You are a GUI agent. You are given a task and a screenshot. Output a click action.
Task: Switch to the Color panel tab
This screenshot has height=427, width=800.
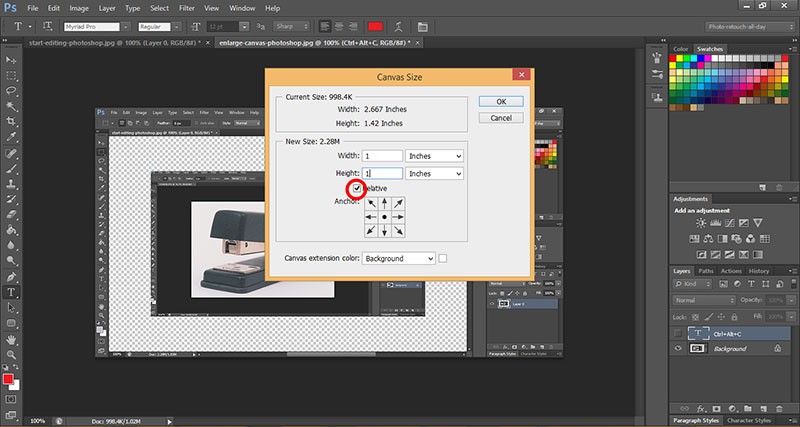681,48
